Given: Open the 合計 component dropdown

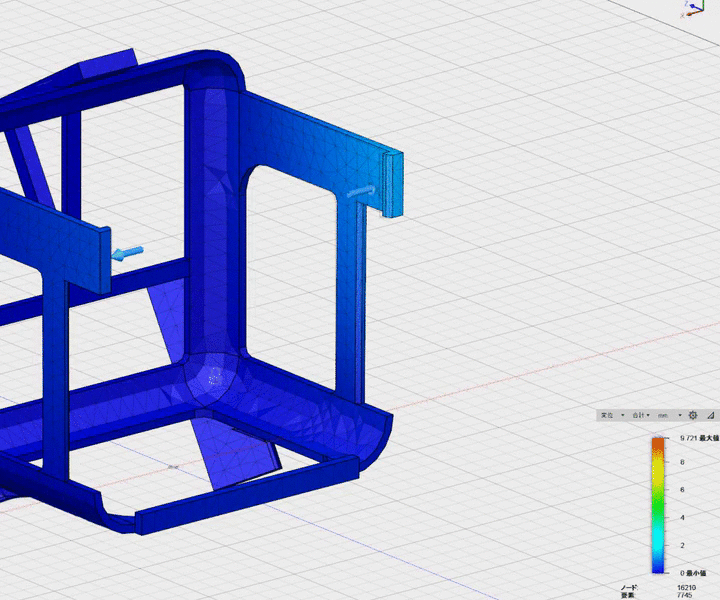Looking at the screenshot, I should 641,415.
